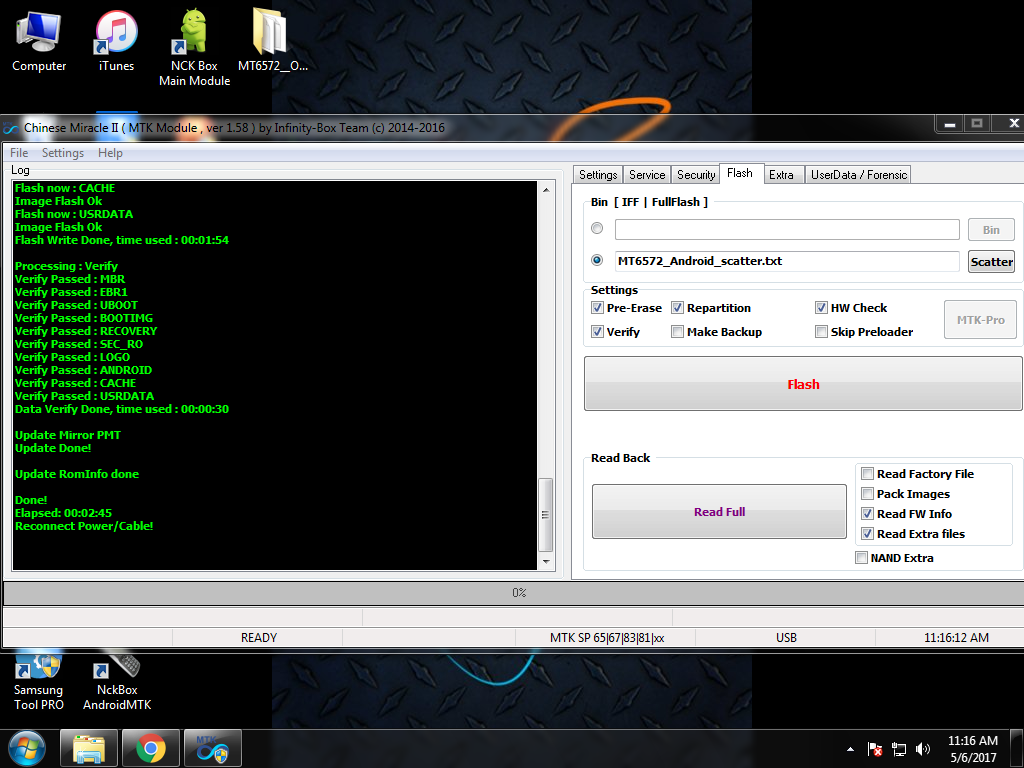Click the scatter file path field
1024x768 pixels.
pos(786,261)
